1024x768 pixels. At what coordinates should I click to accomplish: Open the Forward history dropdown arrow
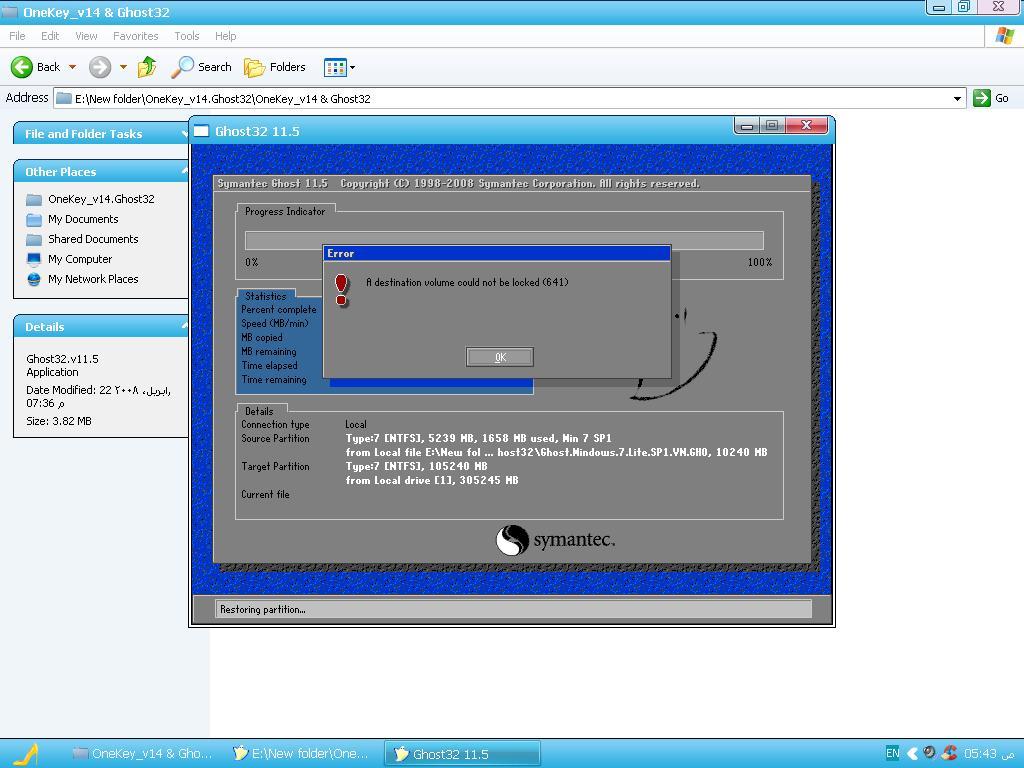pos(123,67)
